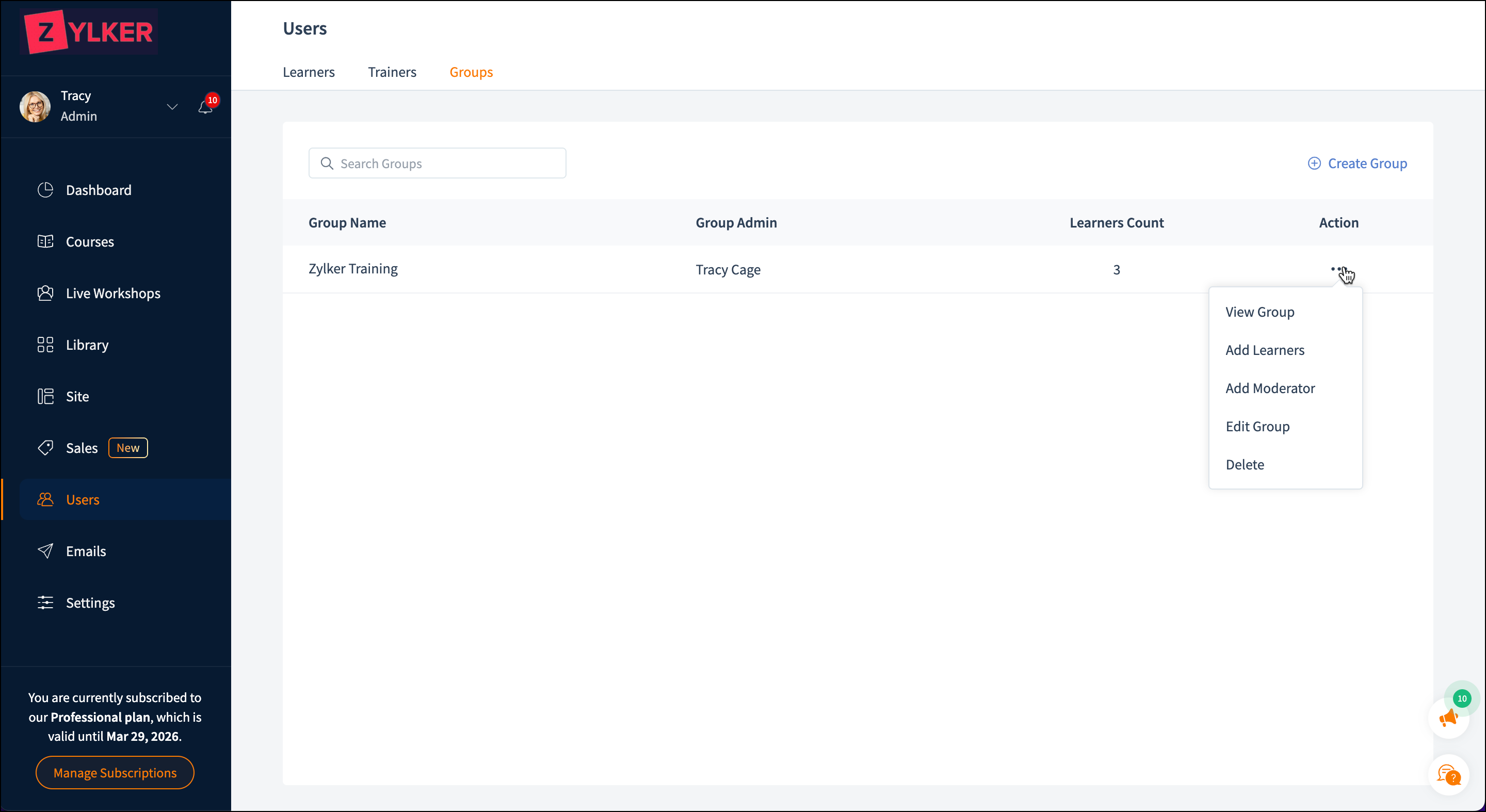Switch to the Trainers tab

click(392, 72)
